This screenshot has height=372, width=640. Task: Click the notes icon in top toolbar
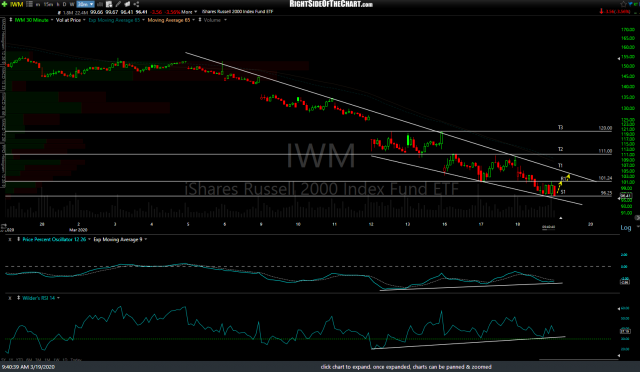pyautogui.click(x=127, y=4)
